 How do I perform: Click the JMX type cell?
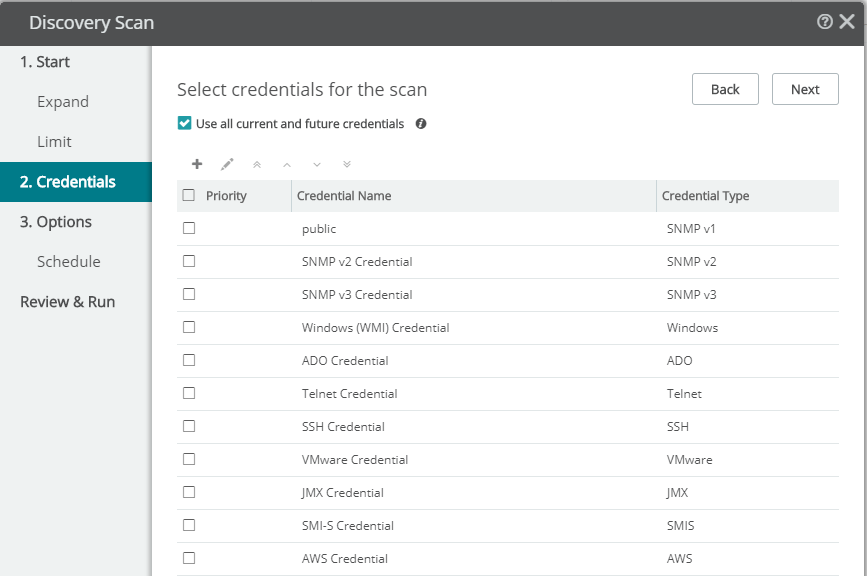(677, 493)
